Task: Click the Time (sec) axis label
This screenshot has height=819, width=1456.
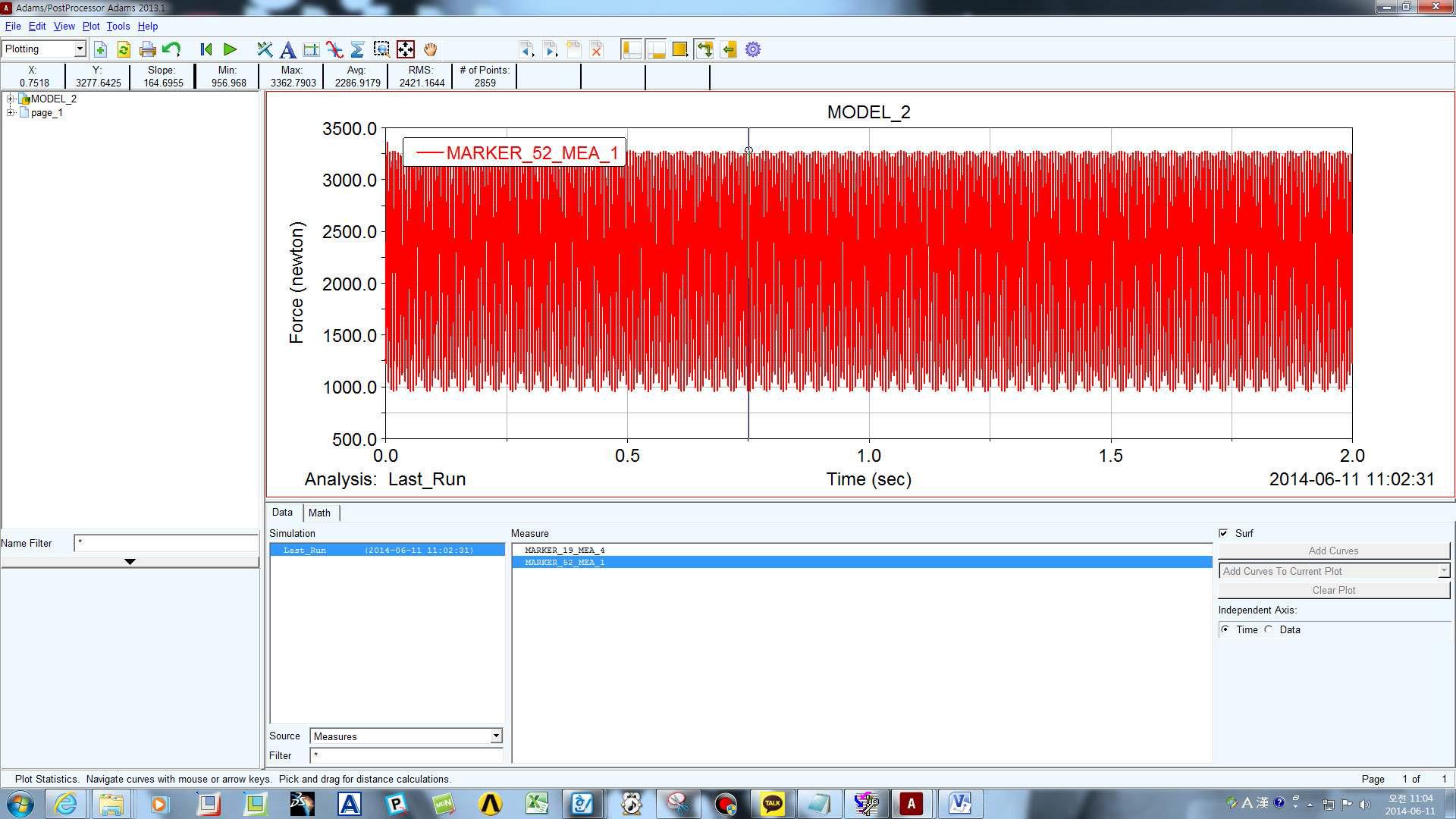Action: [869, 479]
